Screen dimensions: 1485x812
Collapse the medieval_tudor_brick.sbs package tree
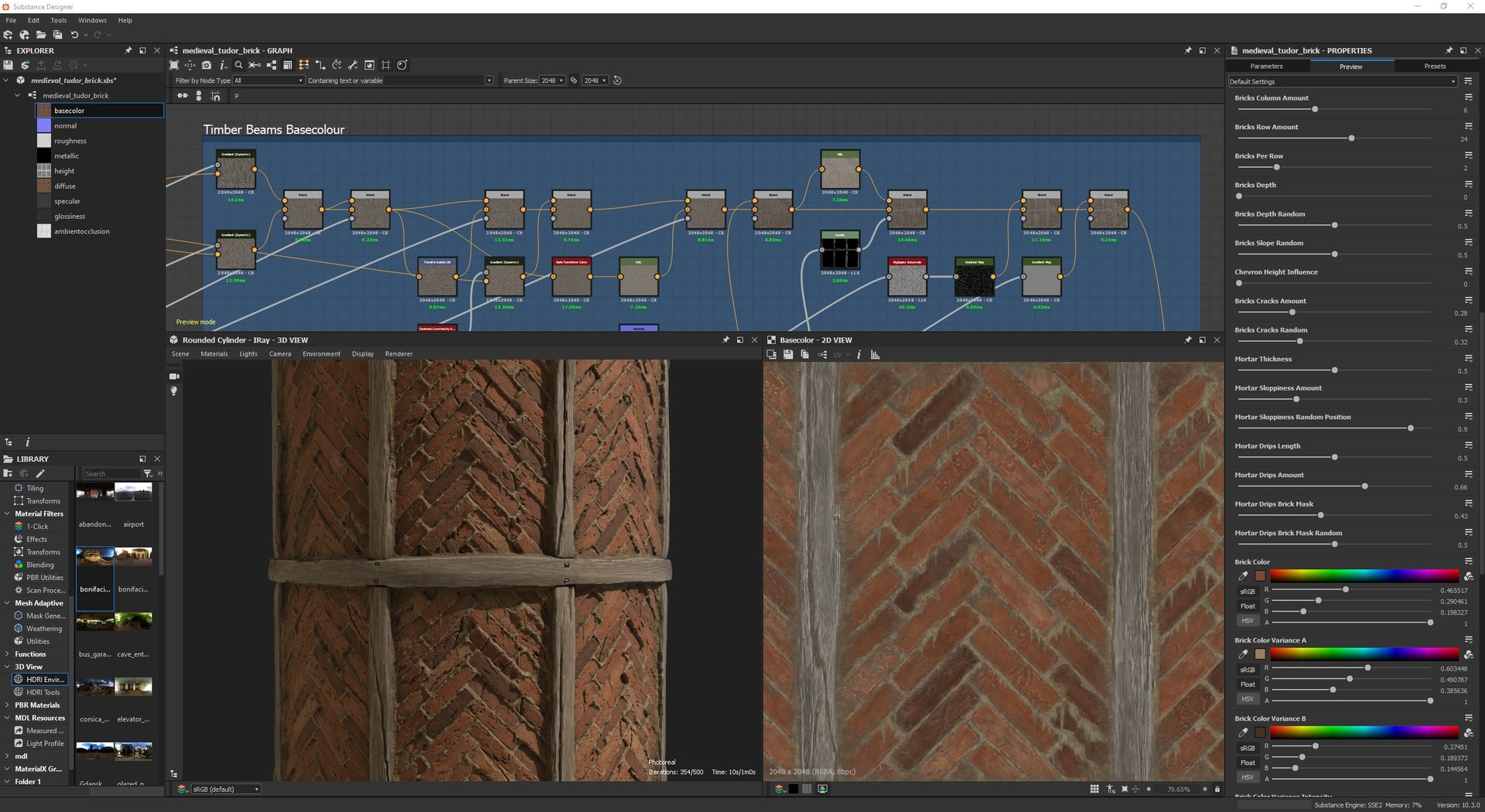(x=7, y=80)
